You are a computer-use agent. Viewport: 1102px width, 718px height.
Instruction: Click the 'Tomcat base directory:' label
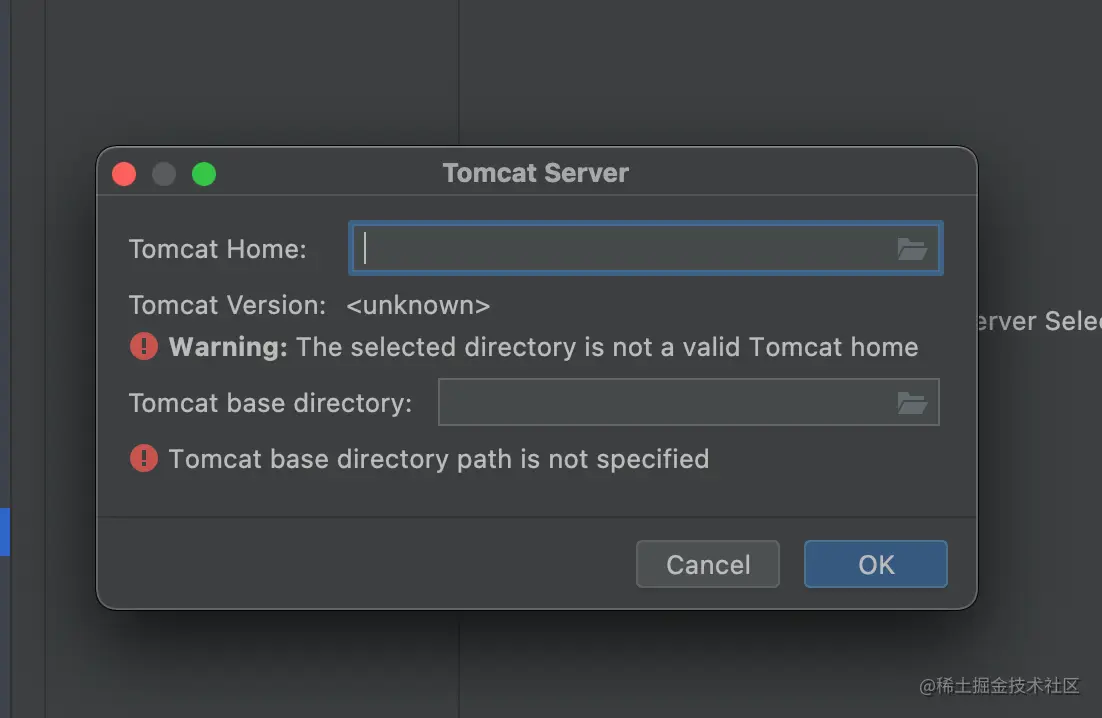pyautogui.click(x=271, y=403)
